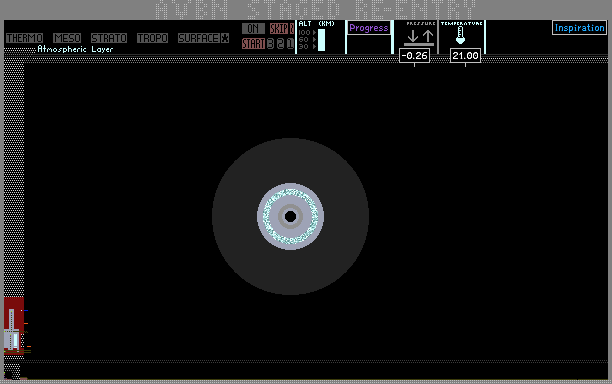The image size is (612, 384).
Task: Click countdown digit 1
Action: [290, 43]
